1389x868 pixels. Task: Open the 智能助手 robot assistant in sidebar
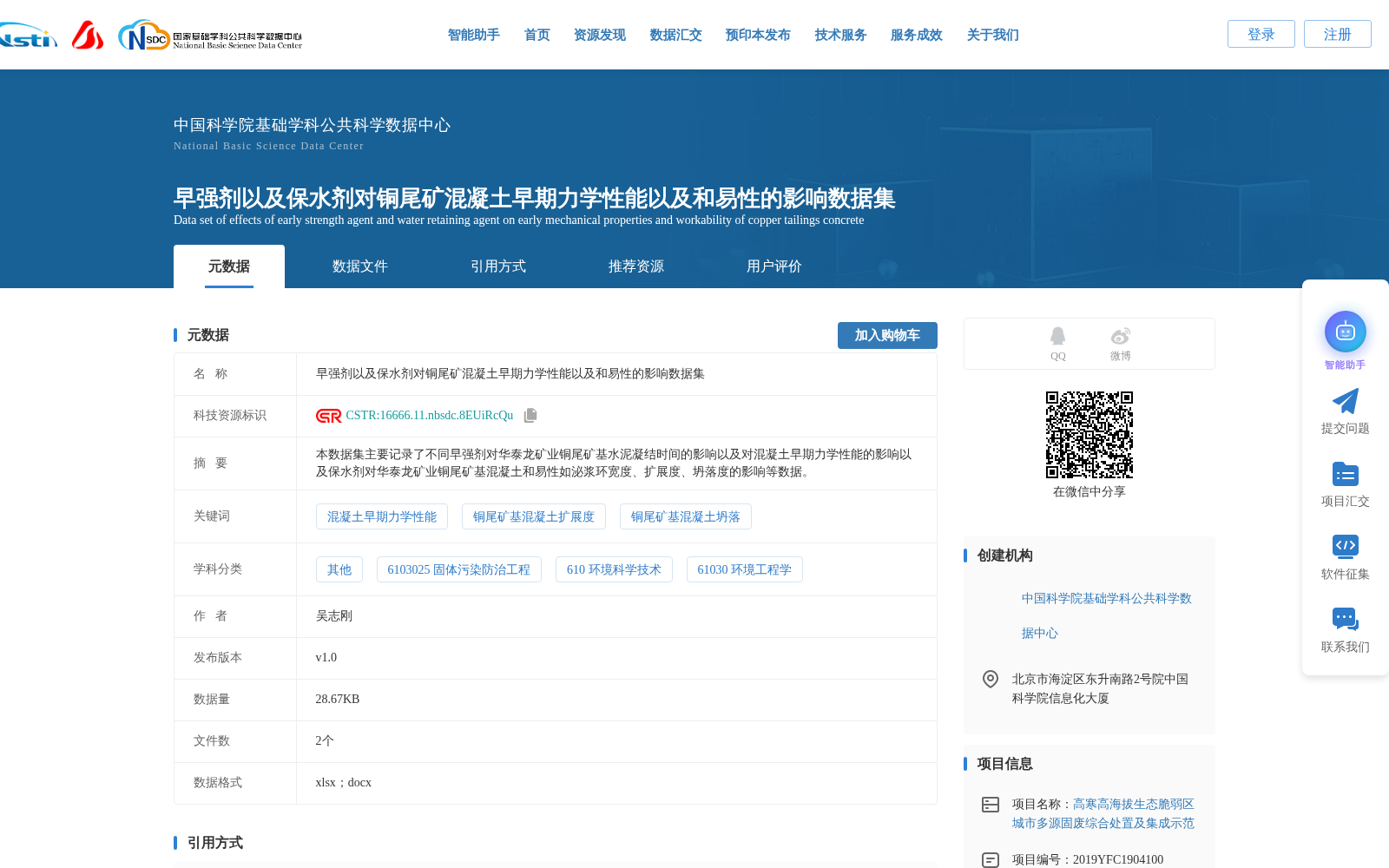click(x=1345, y=332)
